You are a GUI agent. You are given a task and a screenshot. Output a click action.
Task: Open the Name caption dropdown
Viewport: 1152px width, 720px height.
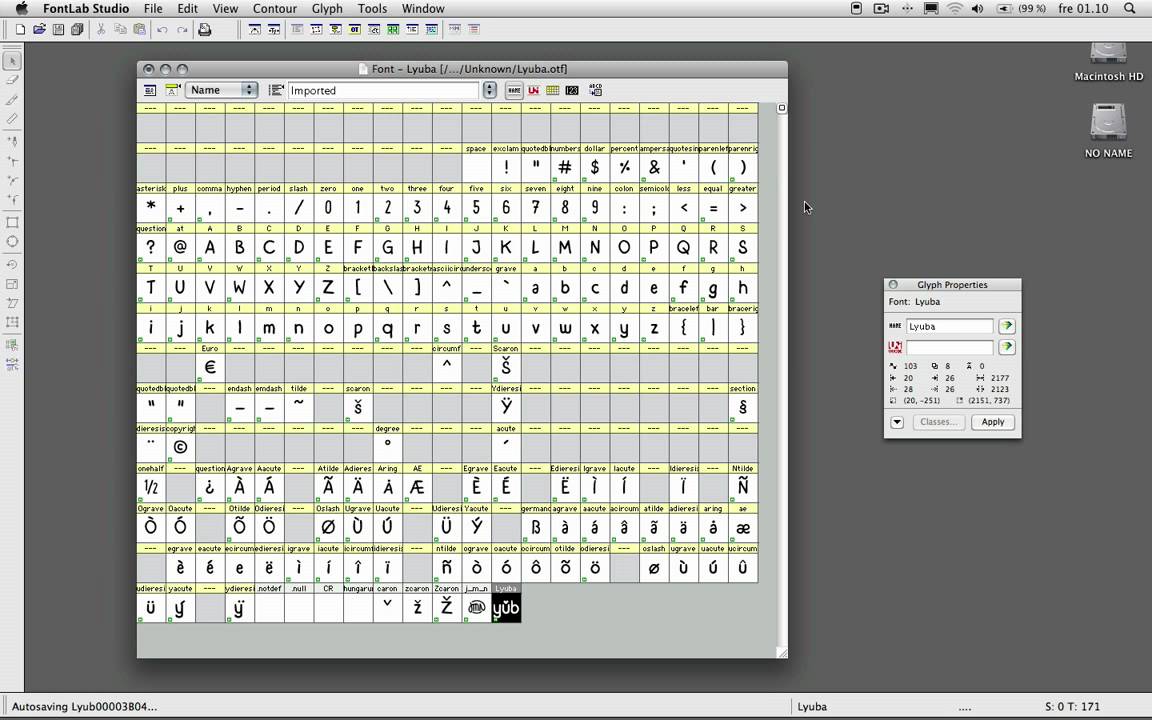coord(222,90)
